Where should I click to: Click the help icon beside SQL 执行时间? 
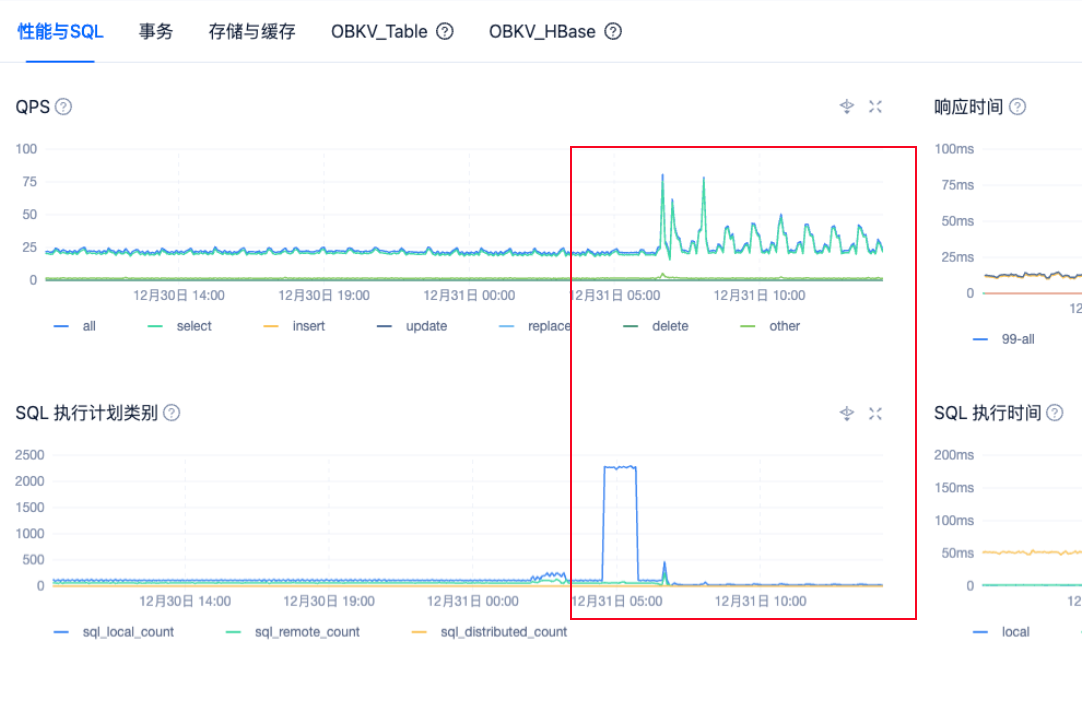tap(1054, 413)
